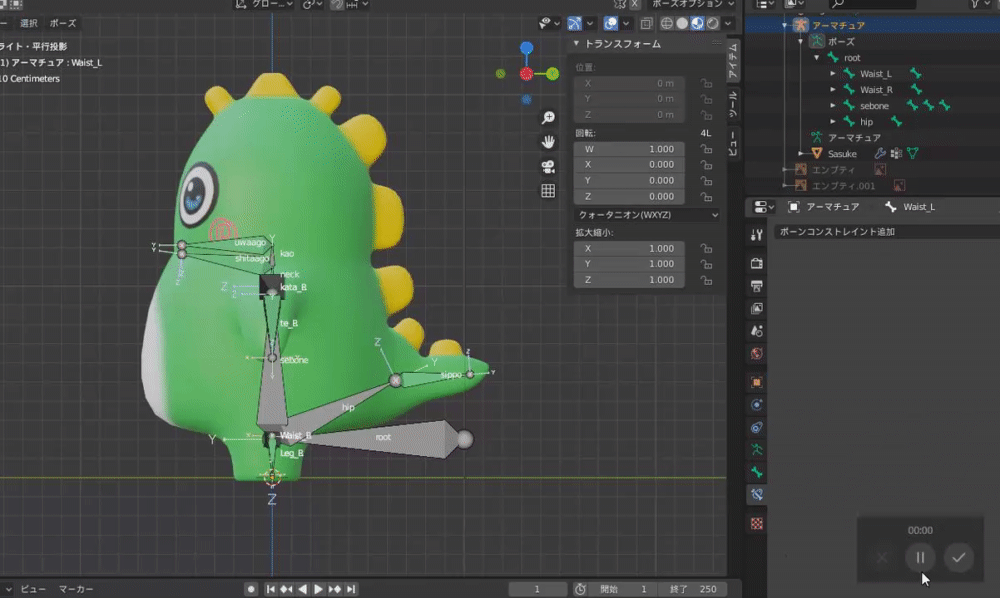Toggle the X-ray display button
The image size is (1000, 598).
647,23
